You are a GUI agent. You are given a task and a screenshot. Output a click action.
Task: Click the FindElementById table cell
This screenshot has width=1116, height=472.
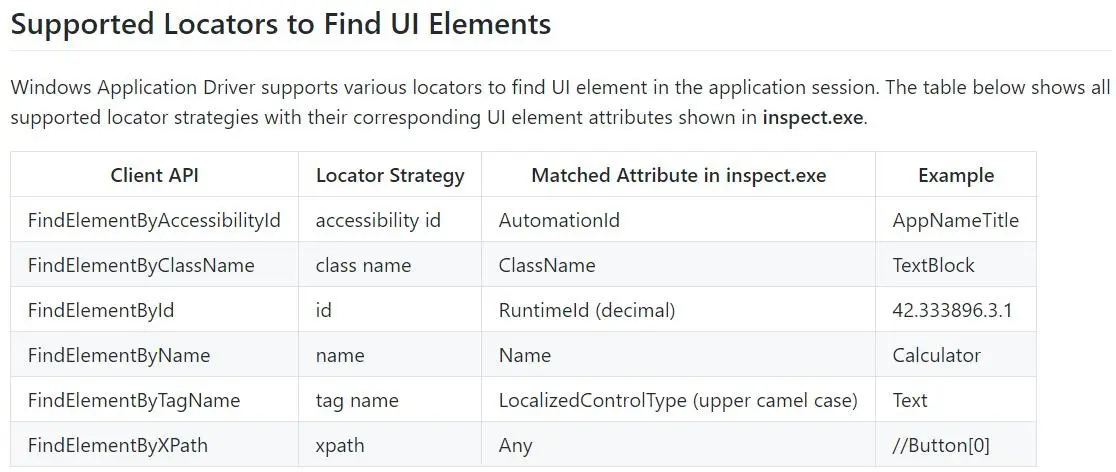click(101, 310)
